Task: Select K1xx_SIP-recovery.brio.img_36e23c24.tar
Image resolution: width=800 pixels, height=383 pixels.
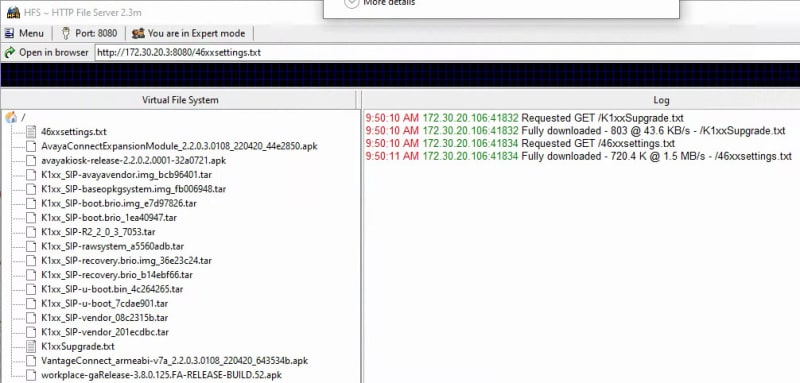Action: coord(127,260)
